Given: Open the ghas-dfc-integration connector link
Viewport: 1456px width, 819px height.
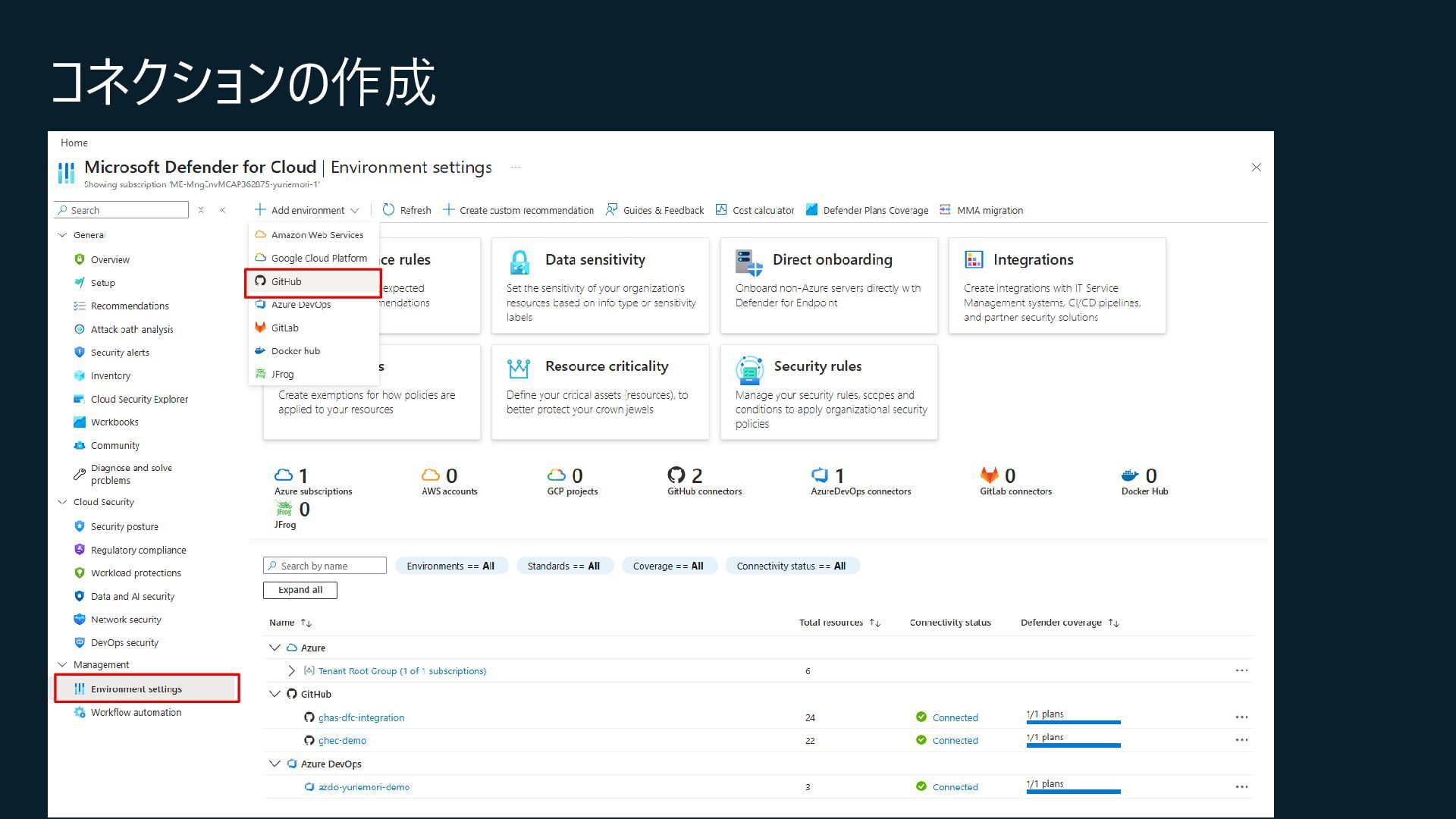Looking at the screenshot, I should click(x=361, y=717).
